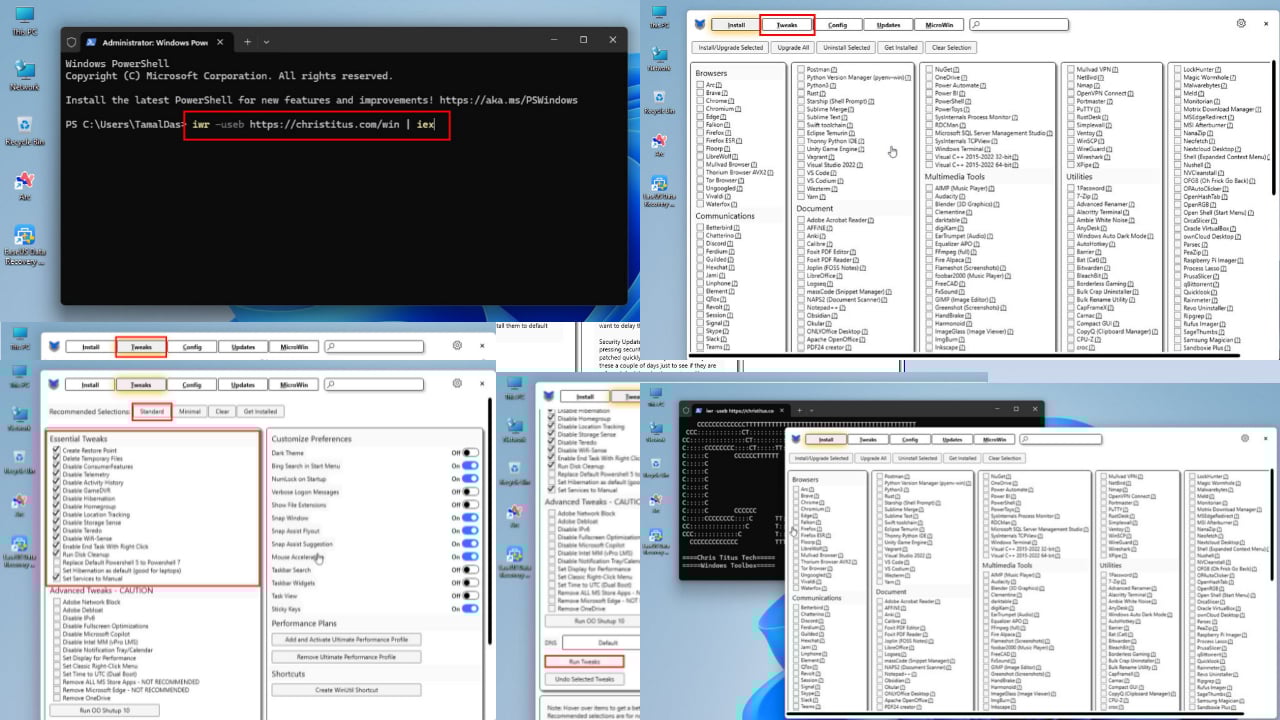The width and height of the screenshot is (1280, 720).
Task: Open tab dropdown chevron in Administrator PowerShell window
Action: click(x=266, y=42)
